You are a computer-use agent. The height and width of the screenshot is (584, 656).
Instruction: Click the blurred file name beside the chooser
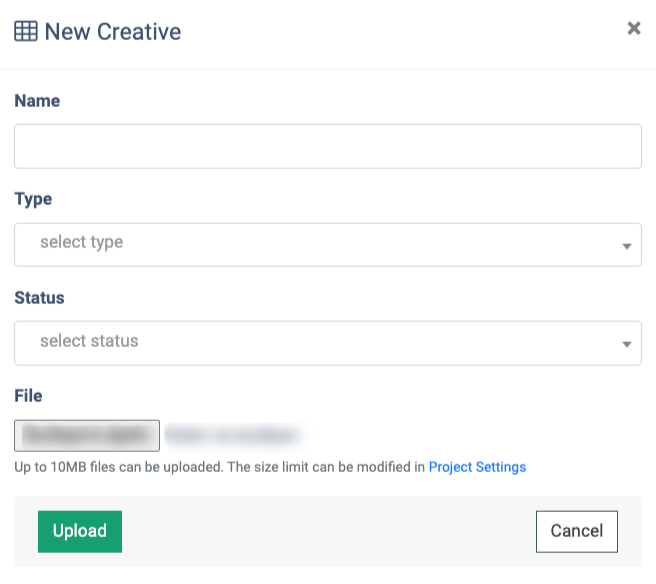(x=232, y=435)
